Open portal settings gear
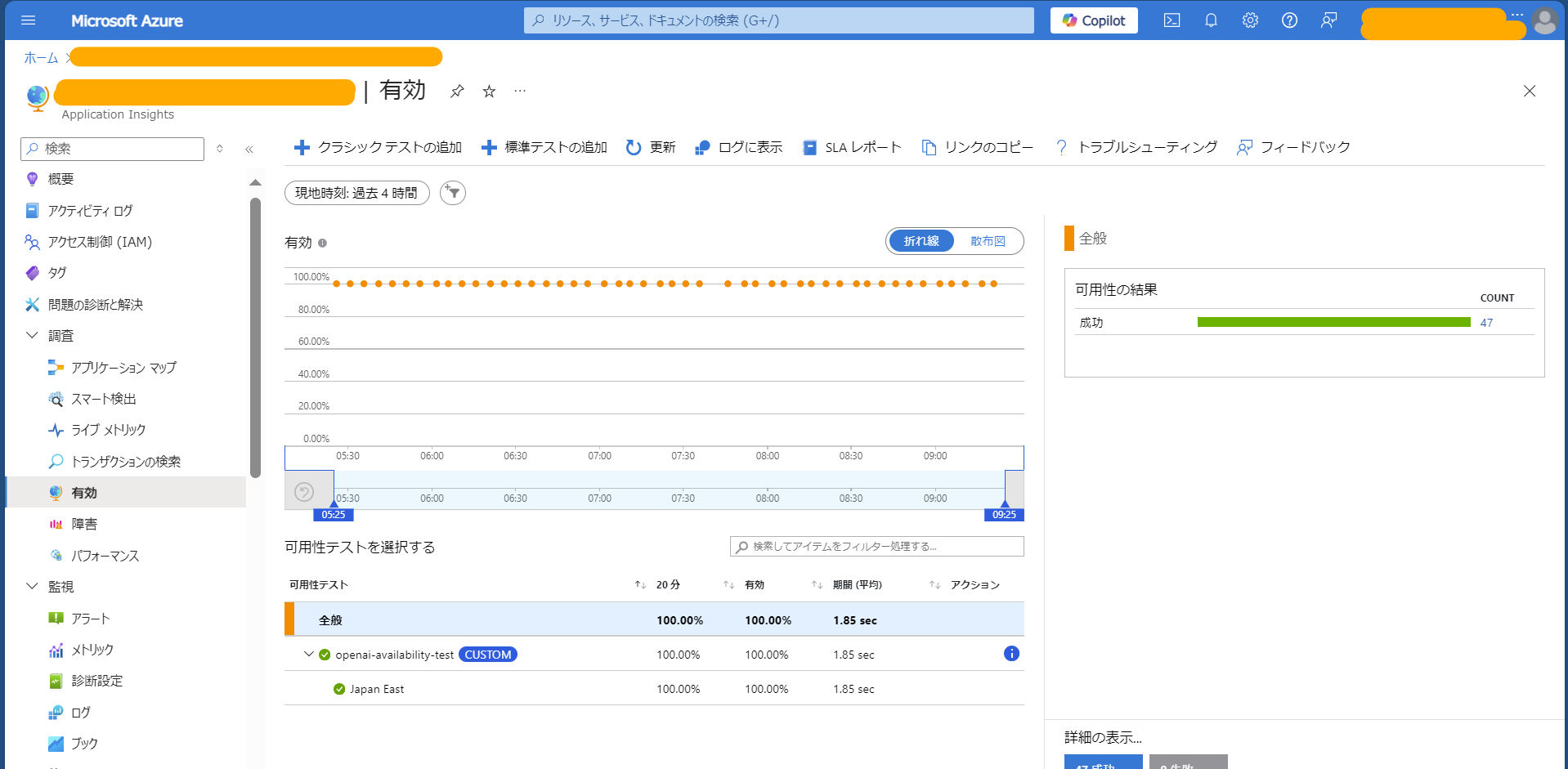The width and height of the screenshot is (1568, 769). (1250, 20)
